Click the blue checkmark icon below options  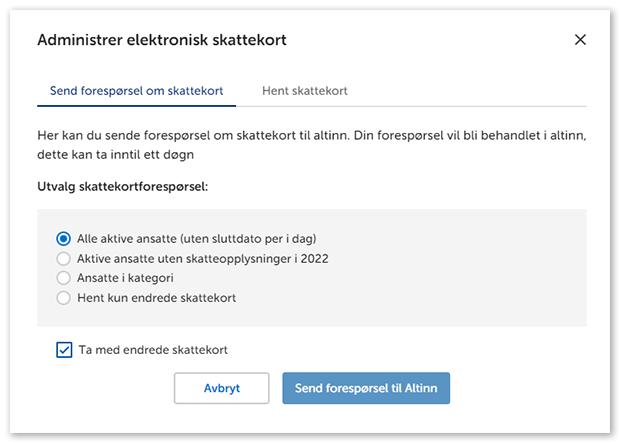point(64,350)
